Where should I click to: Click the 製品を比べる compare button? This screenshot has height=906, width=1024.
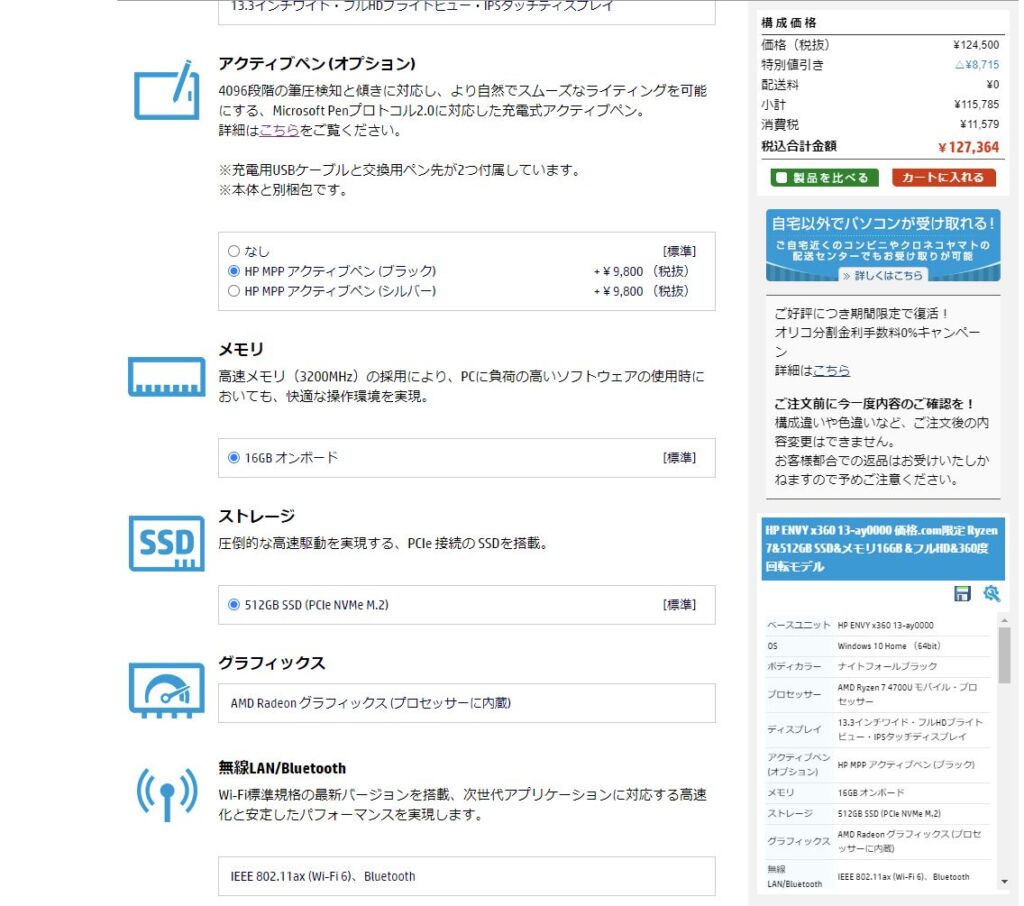pyautogui.click(x=824, y=178)
